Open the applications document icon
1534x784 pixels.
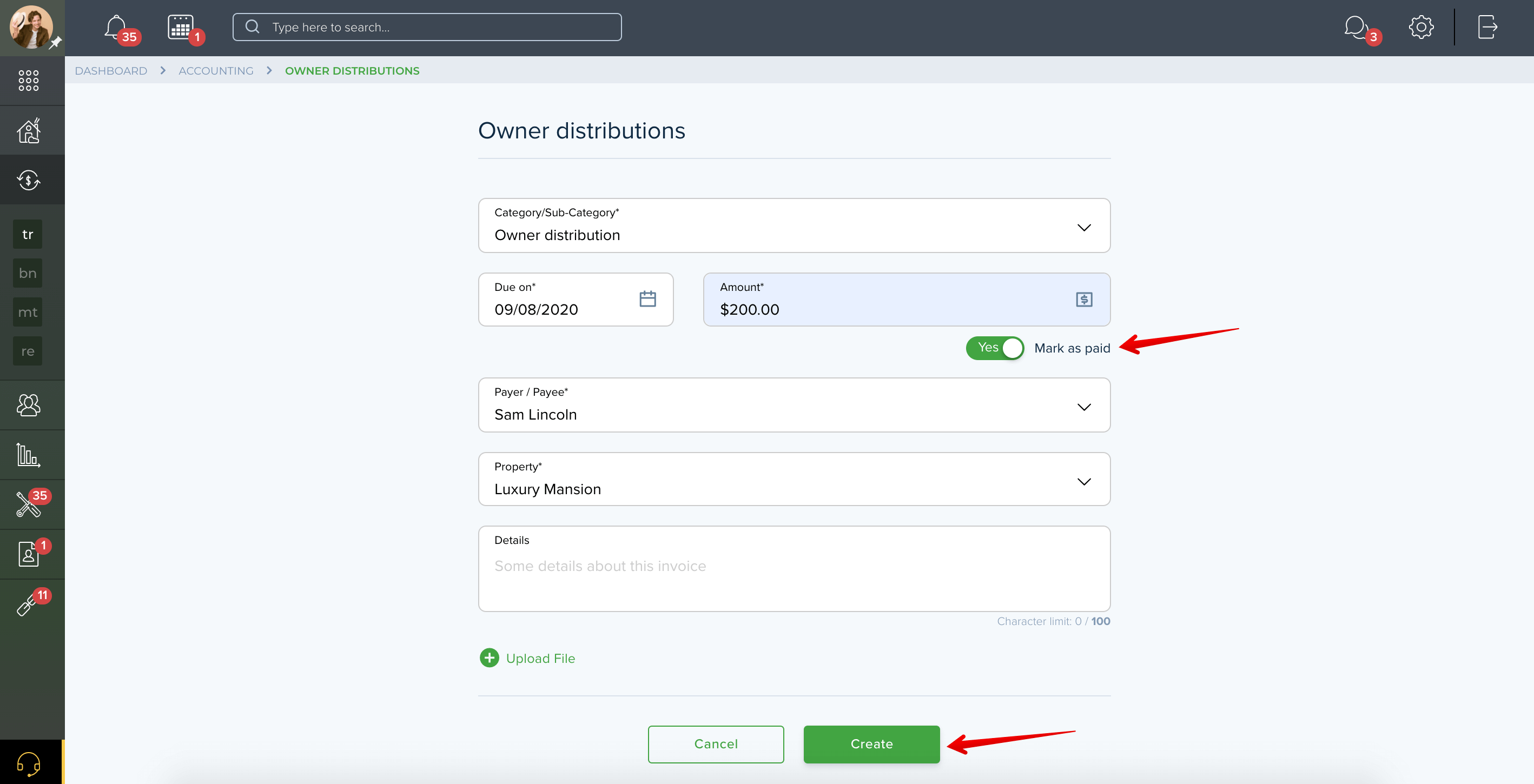tap(29, 554)
